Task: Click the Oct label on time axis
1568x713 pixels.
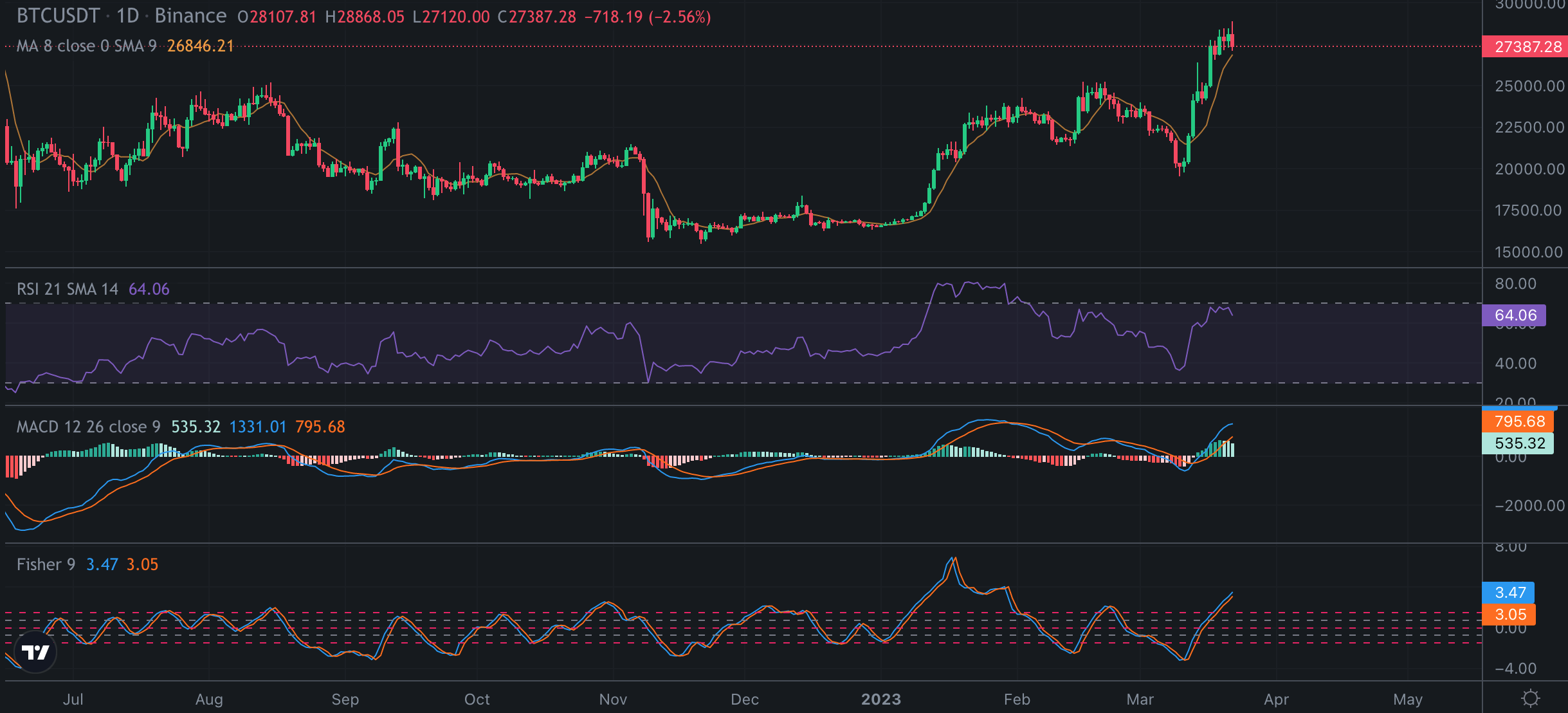Action: pos(477,699)
